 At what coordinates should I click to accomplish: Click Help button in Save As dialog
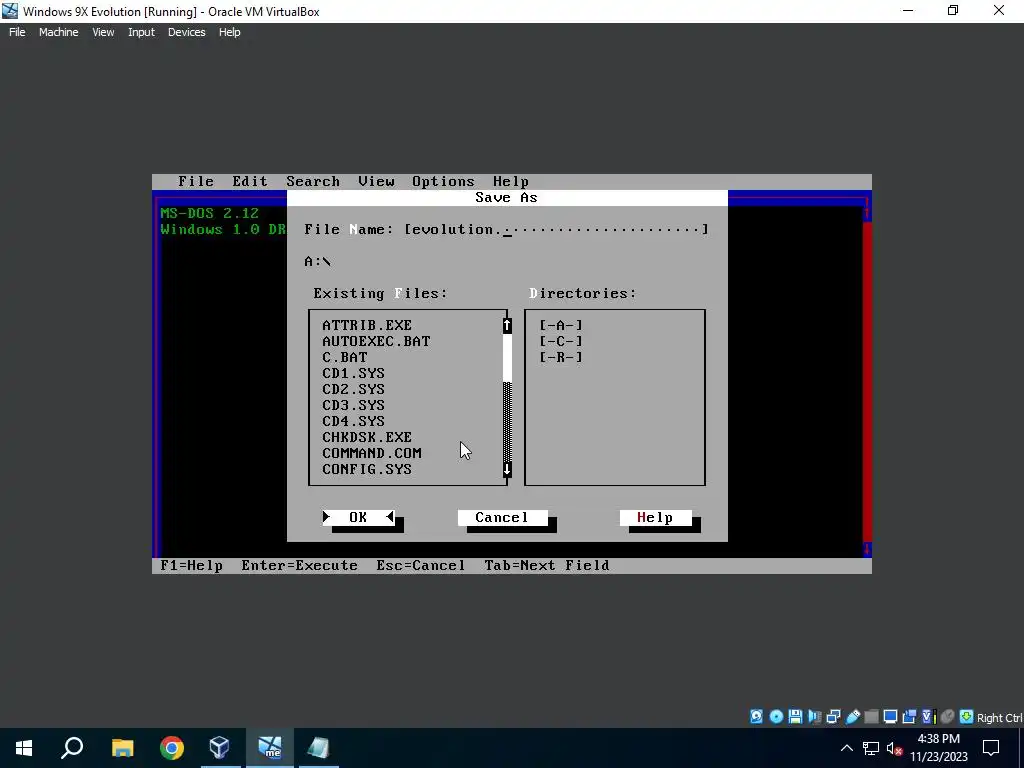(x=655, y=517)
